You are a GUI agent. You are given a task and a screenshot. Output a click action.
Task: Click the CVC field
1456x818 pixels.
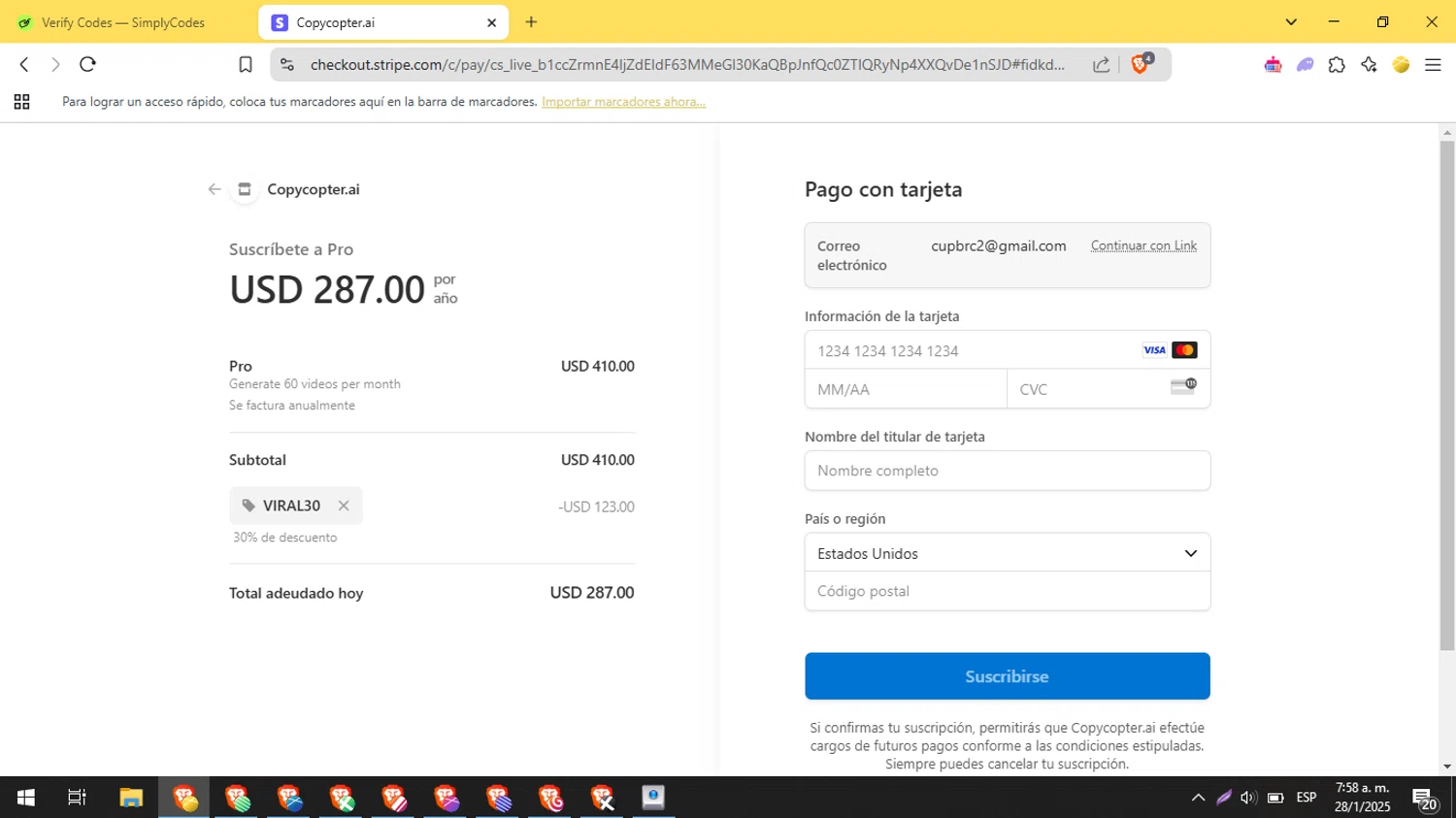pos(1109,389)
